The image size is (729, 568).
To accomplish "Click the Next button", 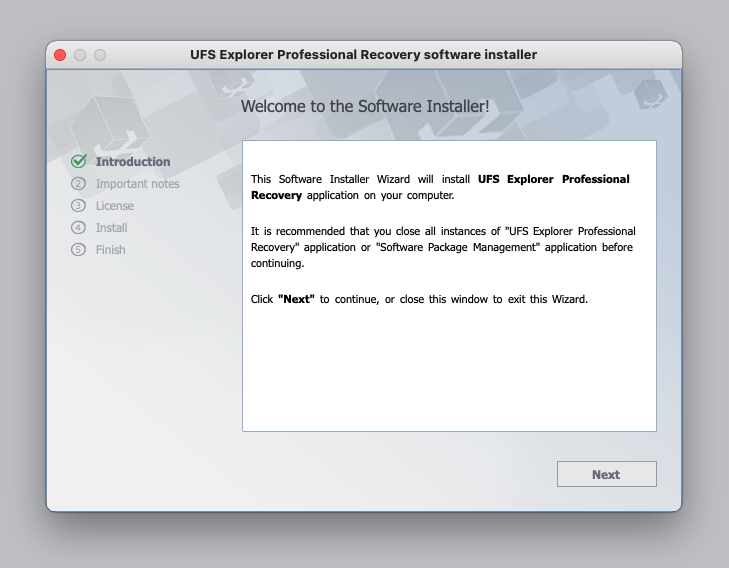I will (x=607, y=474).
